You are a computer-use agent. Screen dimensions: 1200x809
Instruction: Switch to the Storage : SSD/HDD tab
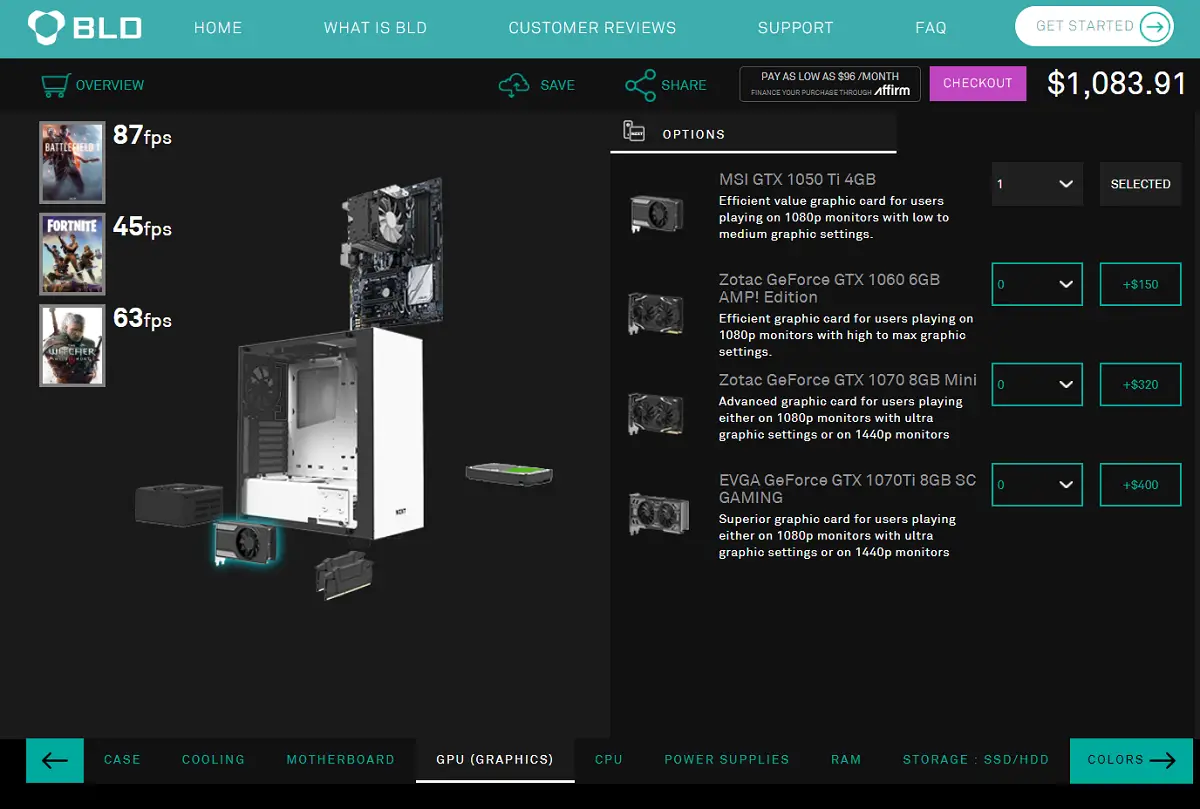point(976,760)
